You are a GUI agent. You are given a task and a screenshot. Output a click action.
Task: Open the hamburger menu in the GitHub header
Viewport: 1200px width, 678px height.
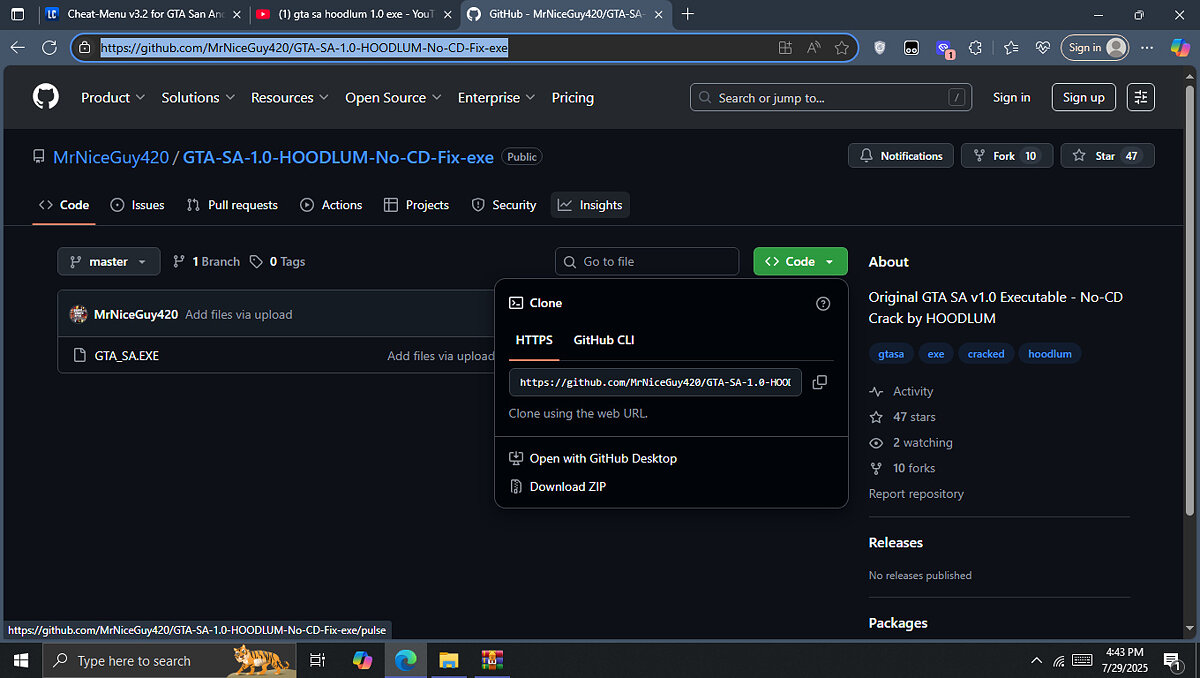pos(1141,97)
